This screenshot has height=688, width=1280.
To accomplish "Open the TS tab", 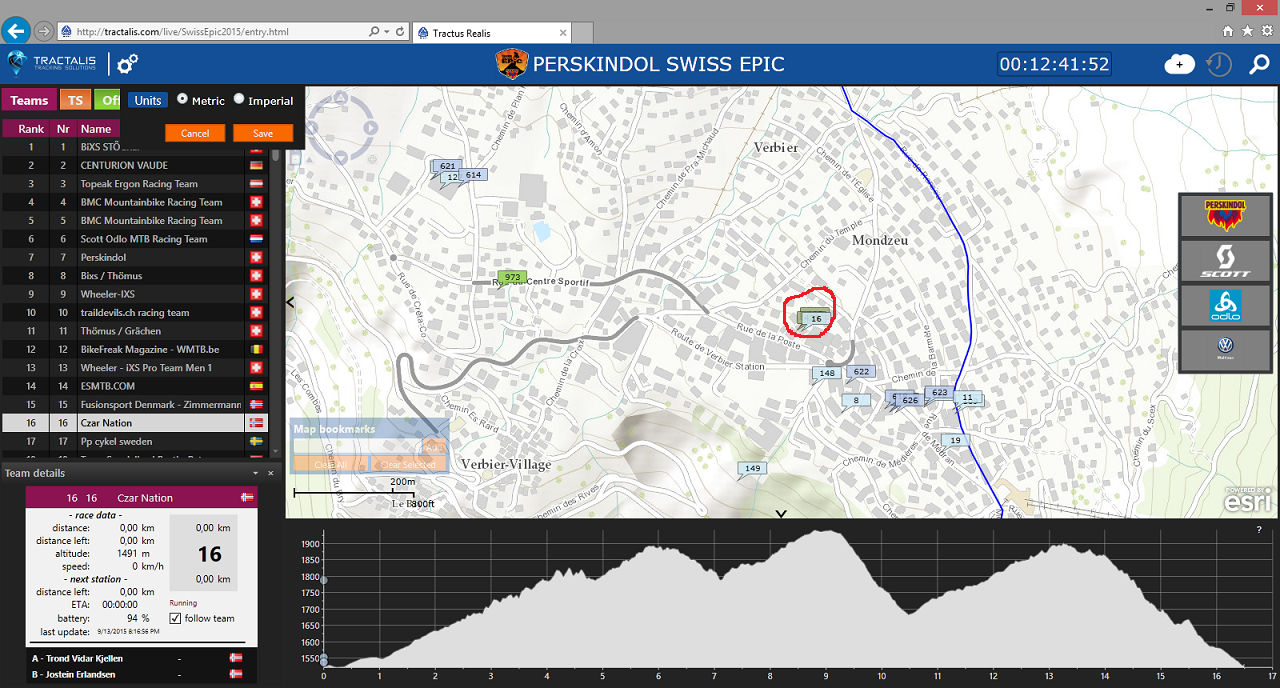I will coord(75,100).
